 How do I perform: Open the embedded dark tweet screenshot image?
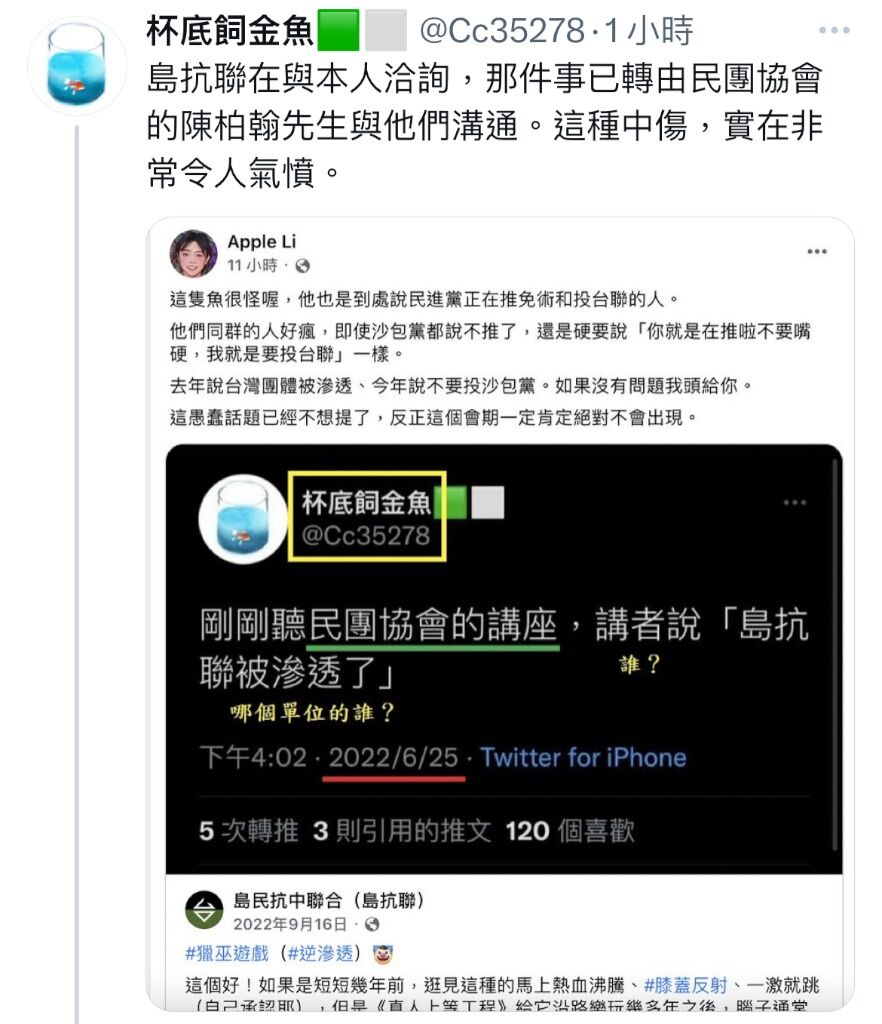[x=504, y=659]
